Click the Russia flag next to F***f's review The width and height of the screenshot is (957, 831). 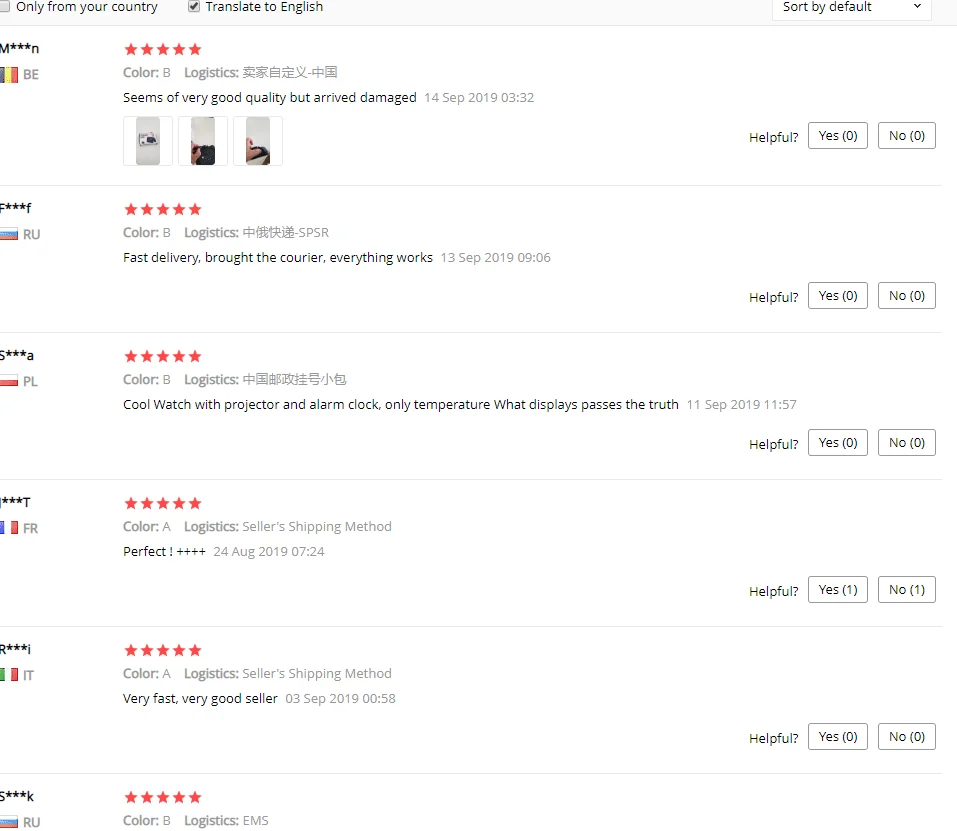(9, 234)
